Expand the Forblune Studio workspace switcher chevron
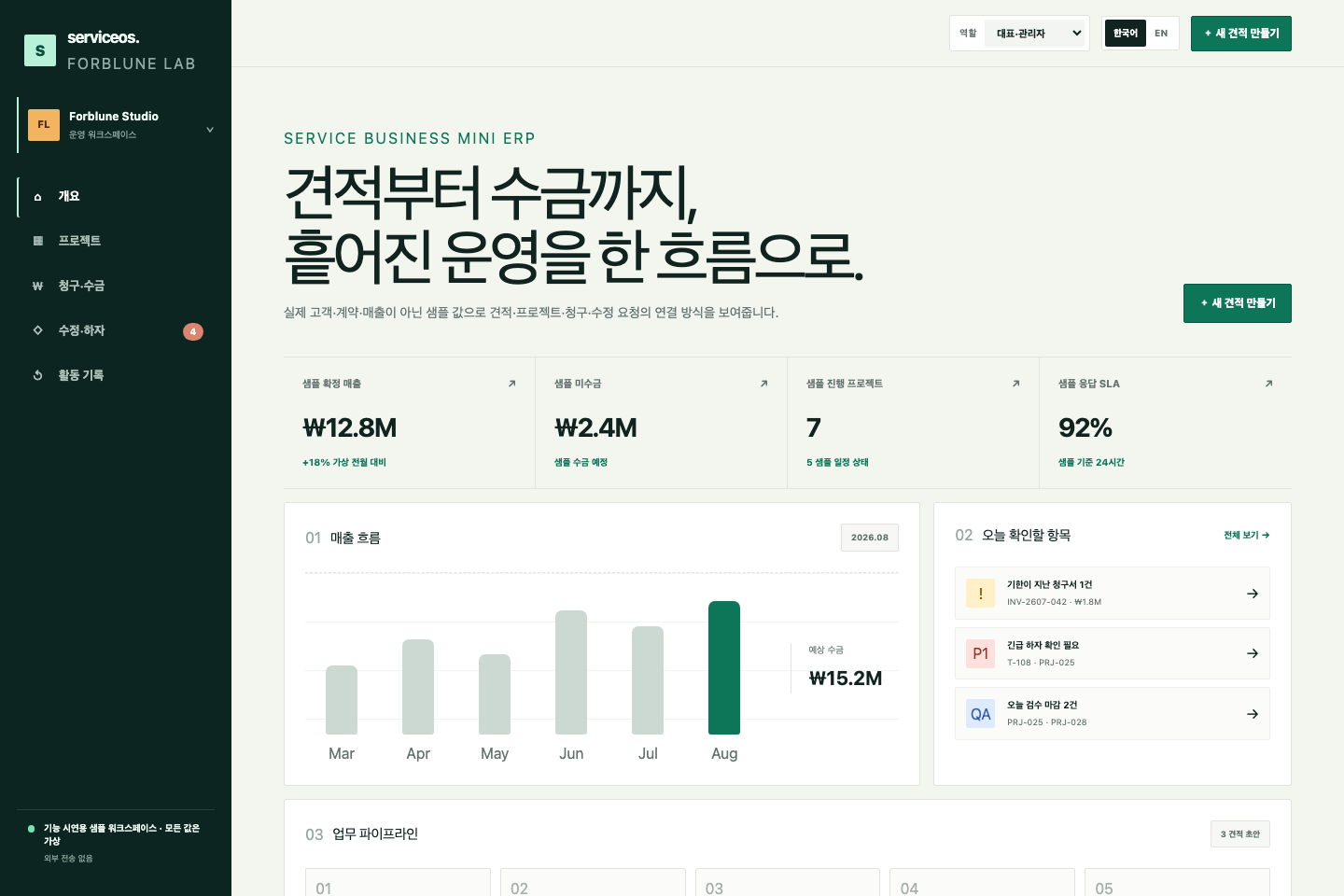This screenshot has height=896, width=1344. pos(210,130)
